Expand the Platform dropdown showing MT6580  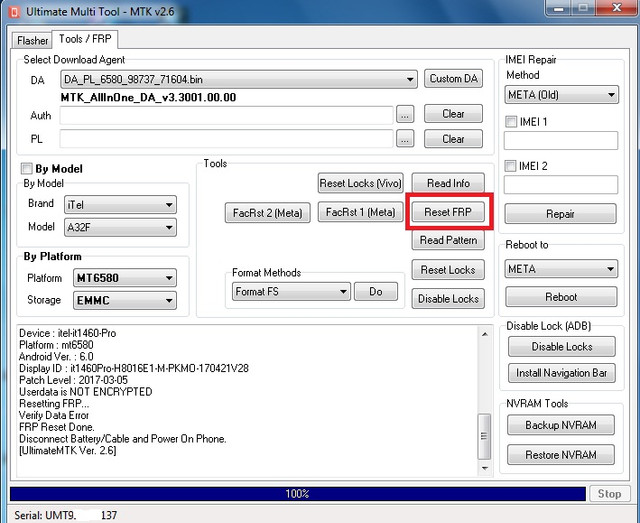pos(124,278)
